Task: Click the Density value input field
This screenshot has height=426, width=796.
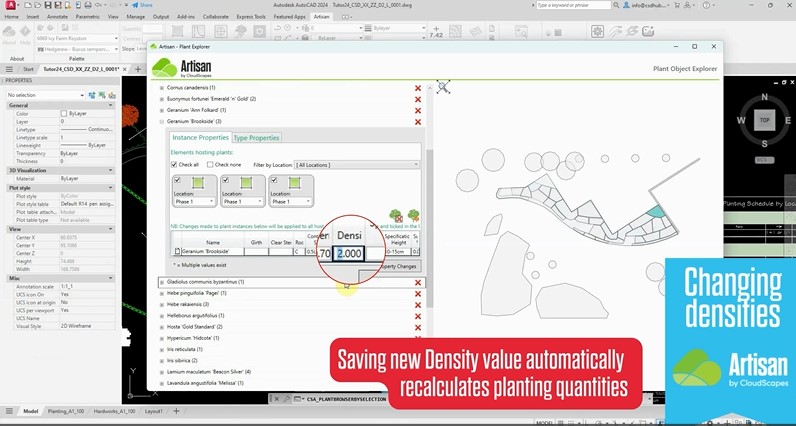Action: 351,254
